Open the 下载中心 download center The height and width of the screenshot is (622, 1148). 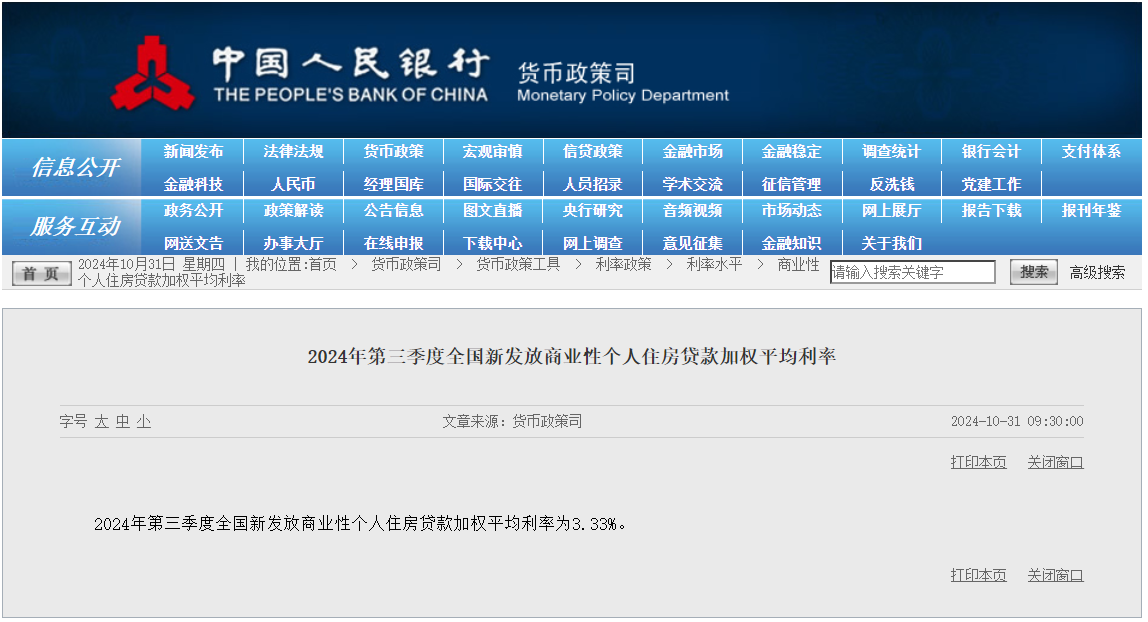[493, 243]
